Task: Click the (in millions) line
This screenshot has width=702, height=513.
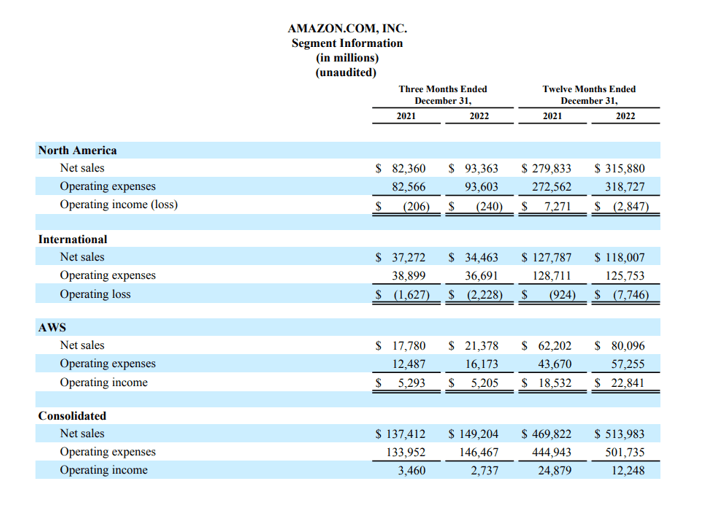Action: point(347,58)
